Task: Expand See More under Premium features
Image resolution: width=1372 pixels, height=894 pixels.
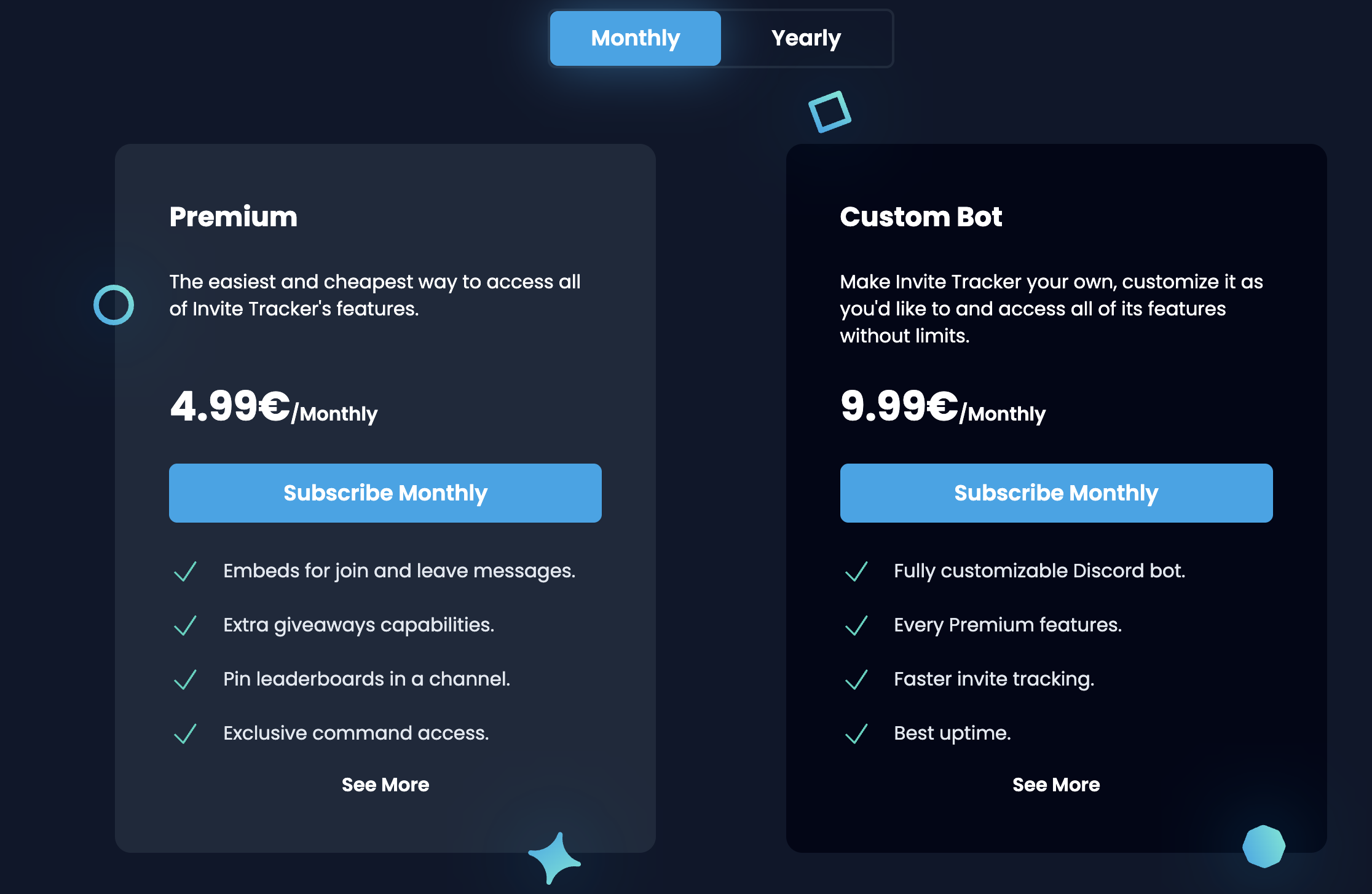Action: [x=385, y=785]
